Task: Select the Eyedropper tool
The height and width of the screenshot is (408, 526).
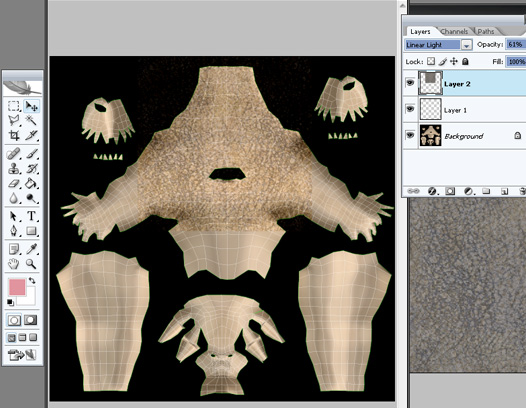Action: pos(31,249)
